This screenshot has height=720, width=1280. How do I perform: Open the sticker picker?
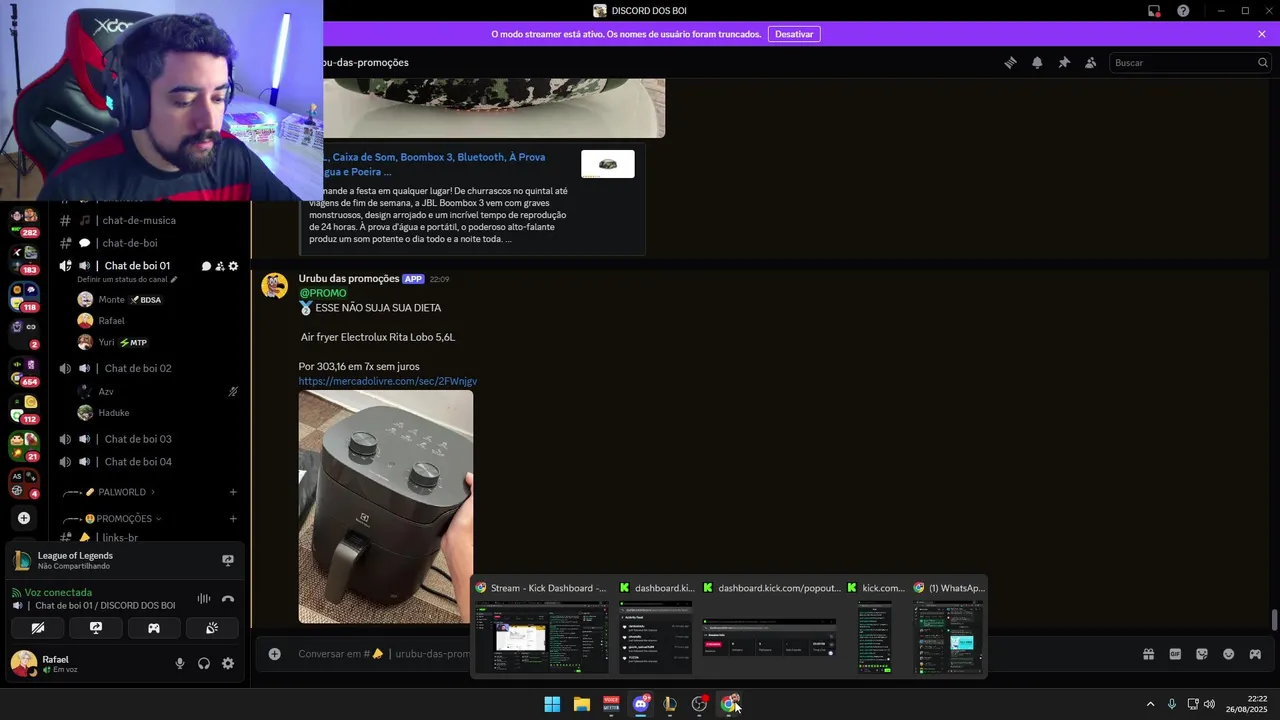tap(1202, 654)
